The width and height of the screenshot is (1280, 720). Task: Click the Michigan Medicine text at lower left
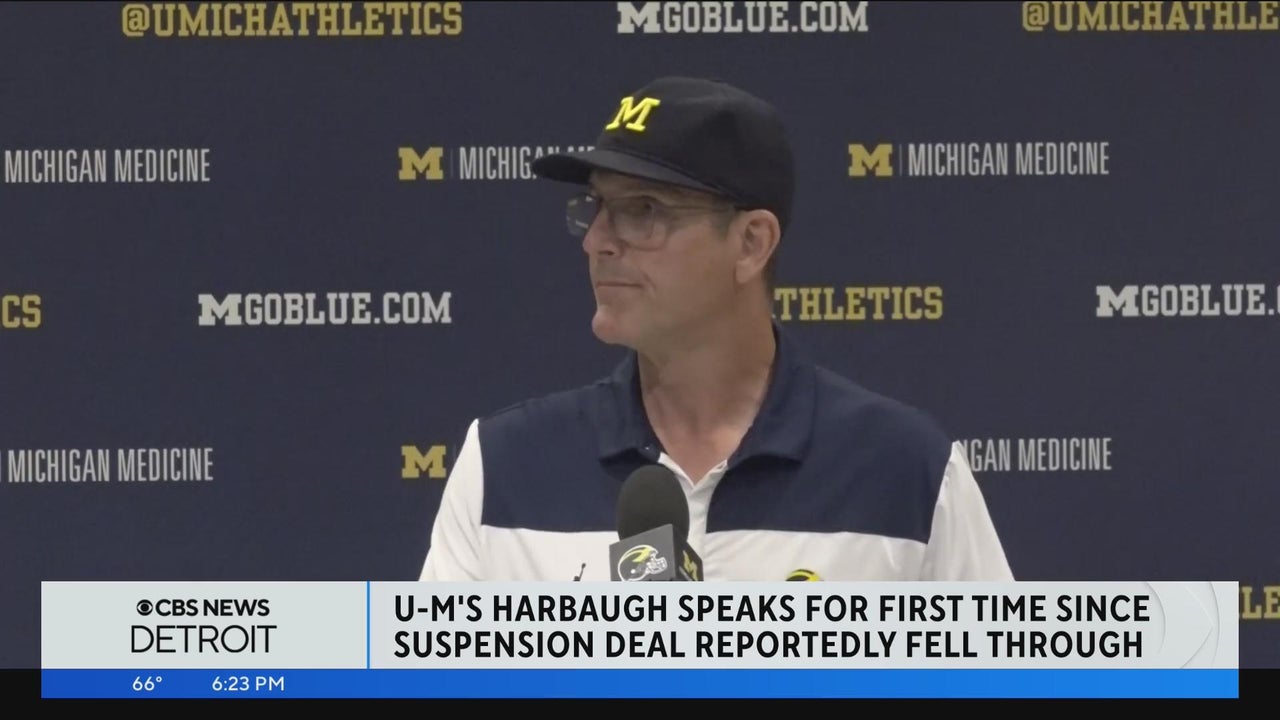tap(107, 465)
